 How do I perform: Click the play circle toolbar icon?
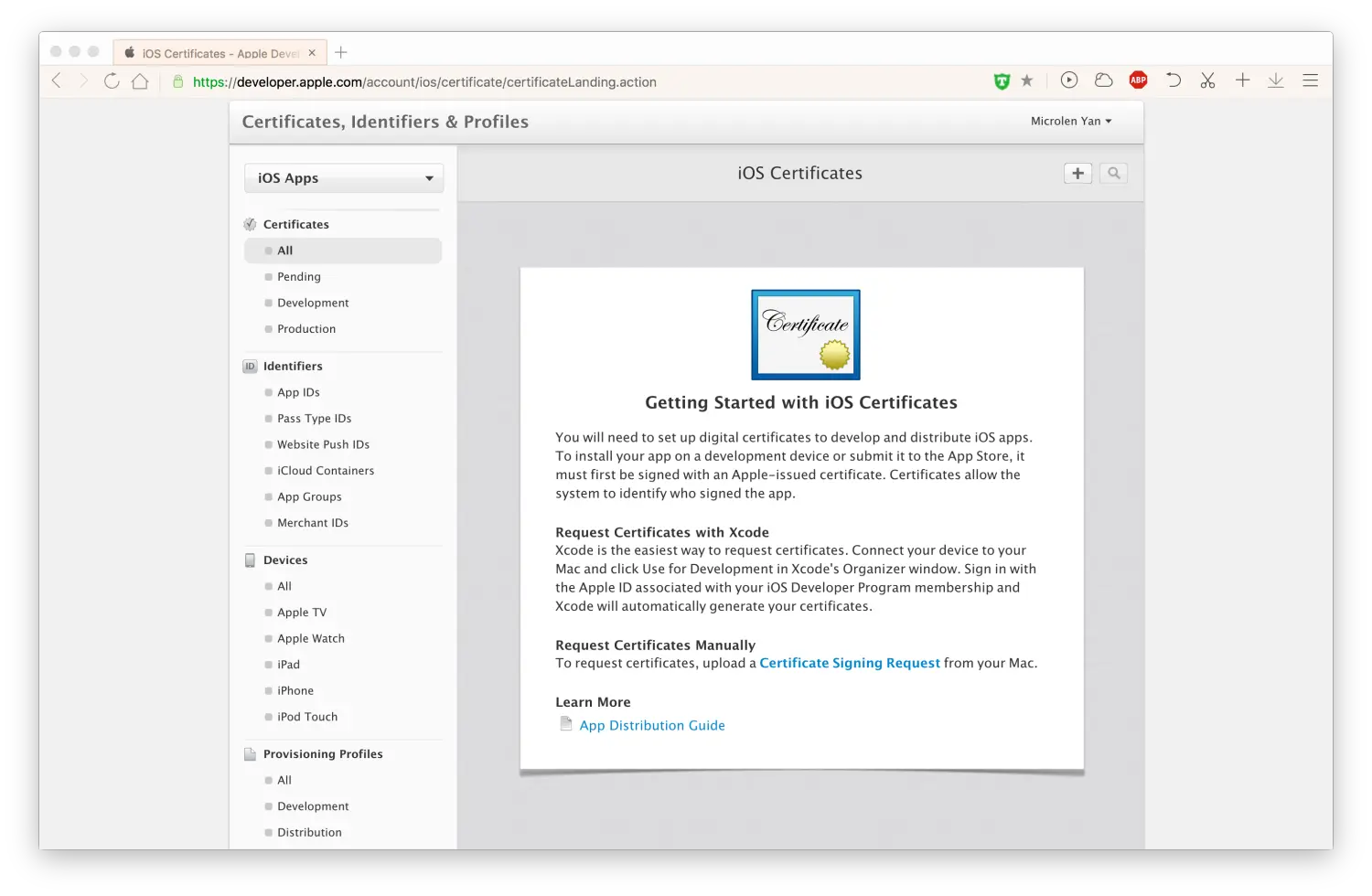pyautogui.click(x=1068, y=80)
